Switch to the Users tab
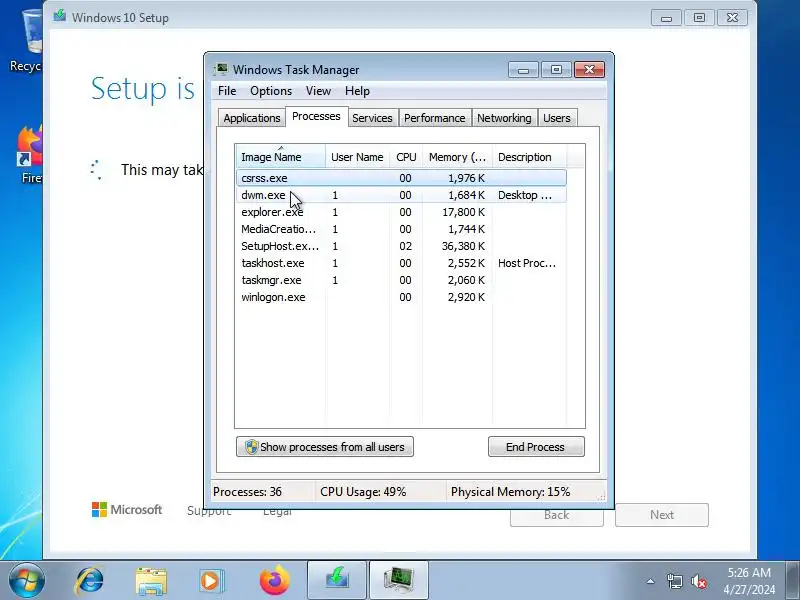Viewport: 800px width, 600px height. click(x=557, y=118)
